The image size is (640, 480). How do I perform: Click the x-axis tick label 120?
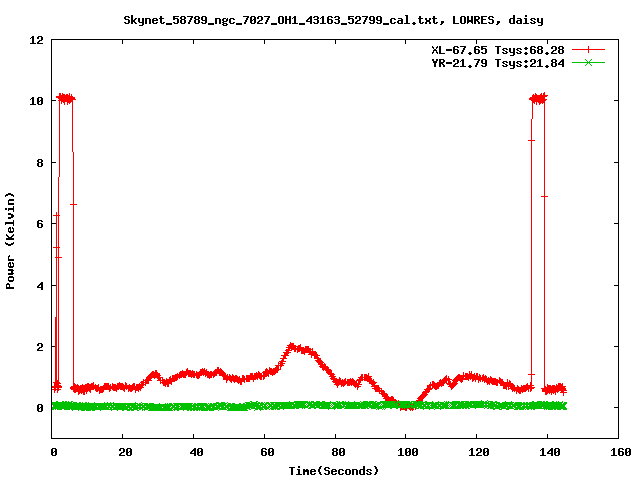(479, 452)
